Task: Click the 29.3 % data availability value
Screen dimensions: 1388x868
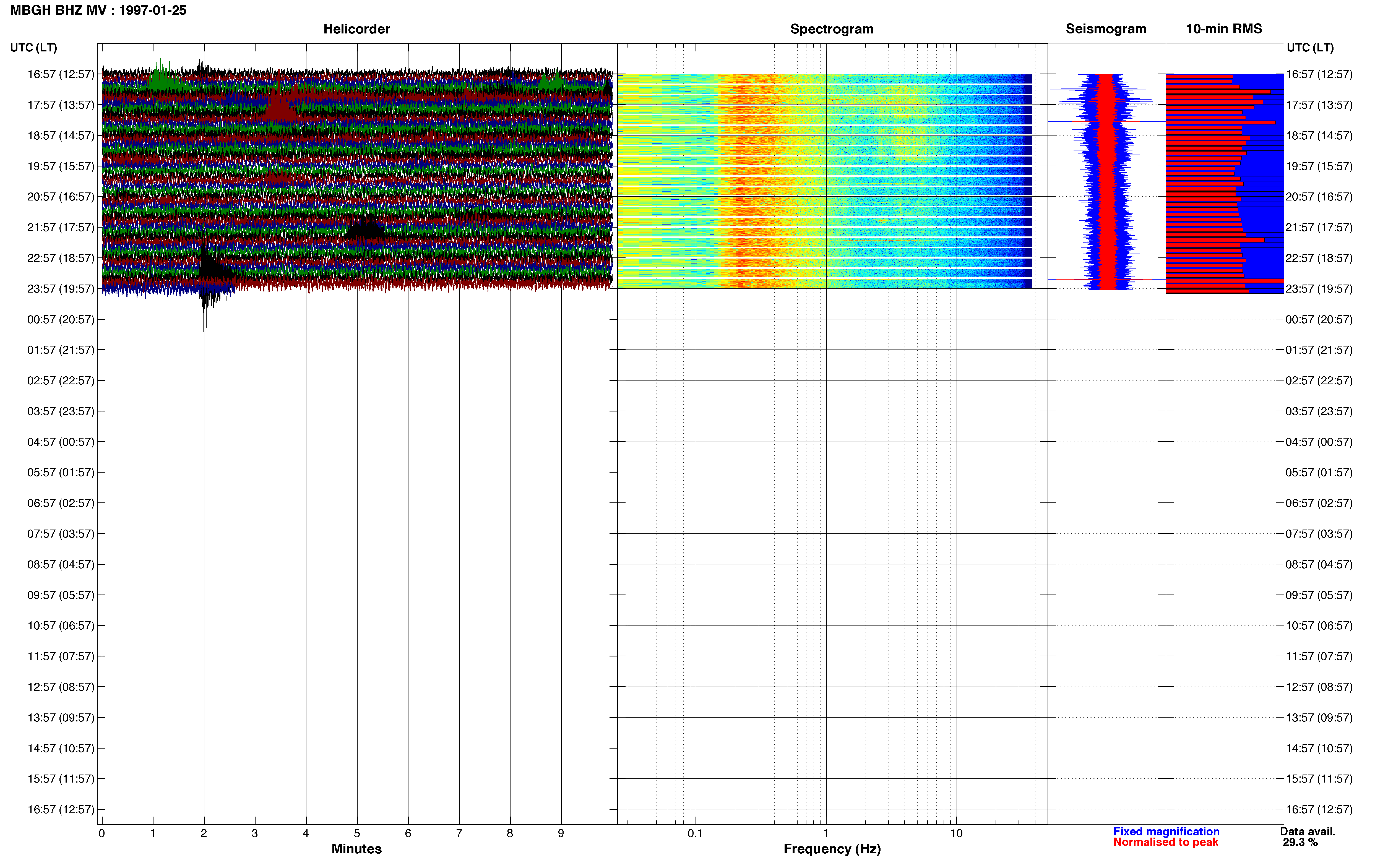Action: coord(1300,842)
